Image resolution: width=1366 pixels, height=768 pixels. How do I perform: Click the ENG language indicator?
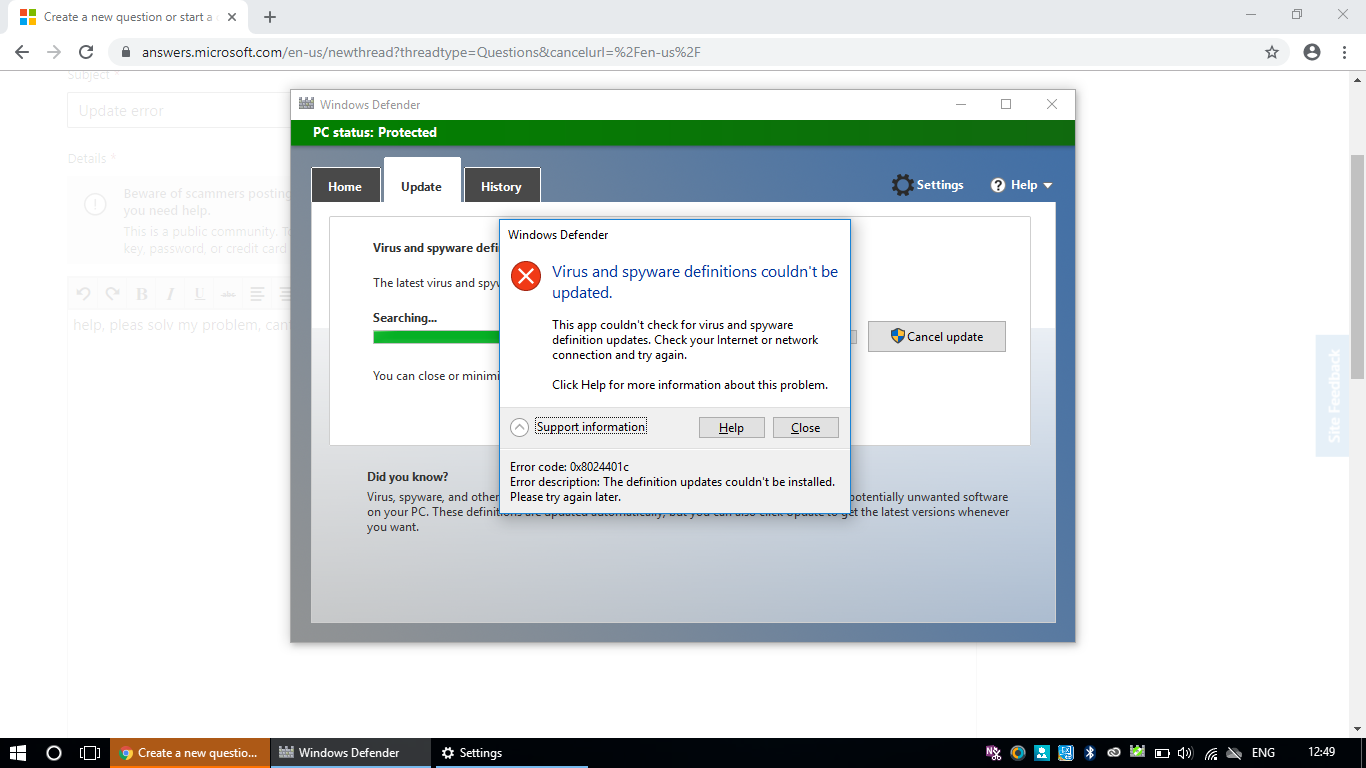coord(1263,753)
